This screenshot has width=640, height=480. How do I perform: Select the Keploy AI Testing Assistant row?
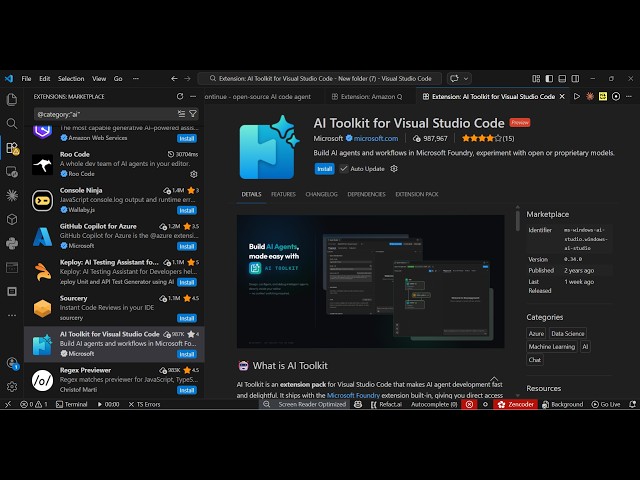coord(114,272)
